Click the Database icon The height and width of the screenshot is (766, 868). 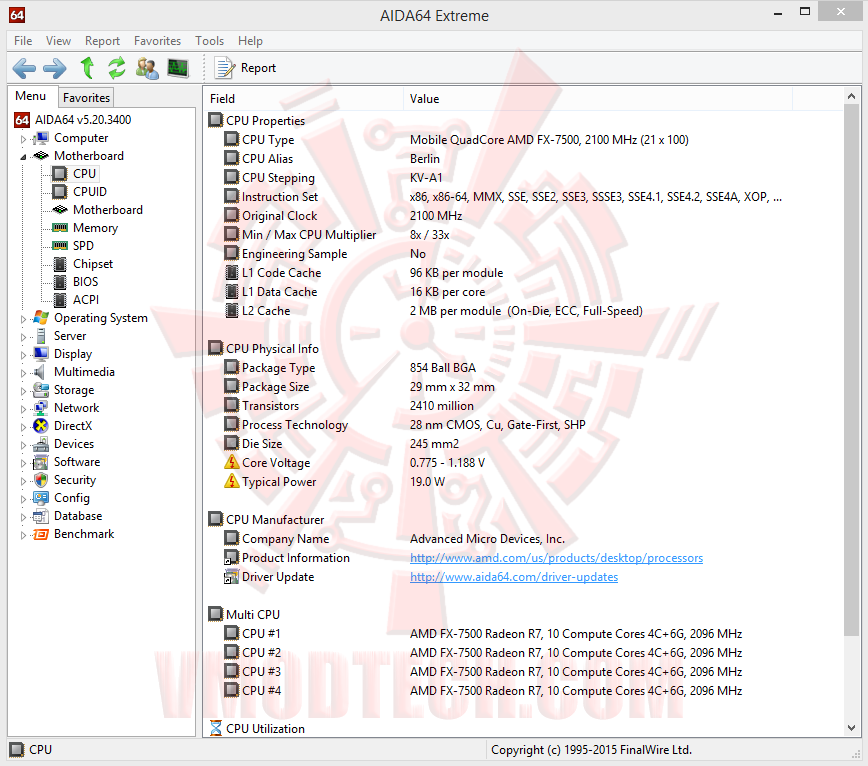click(40, 516)
